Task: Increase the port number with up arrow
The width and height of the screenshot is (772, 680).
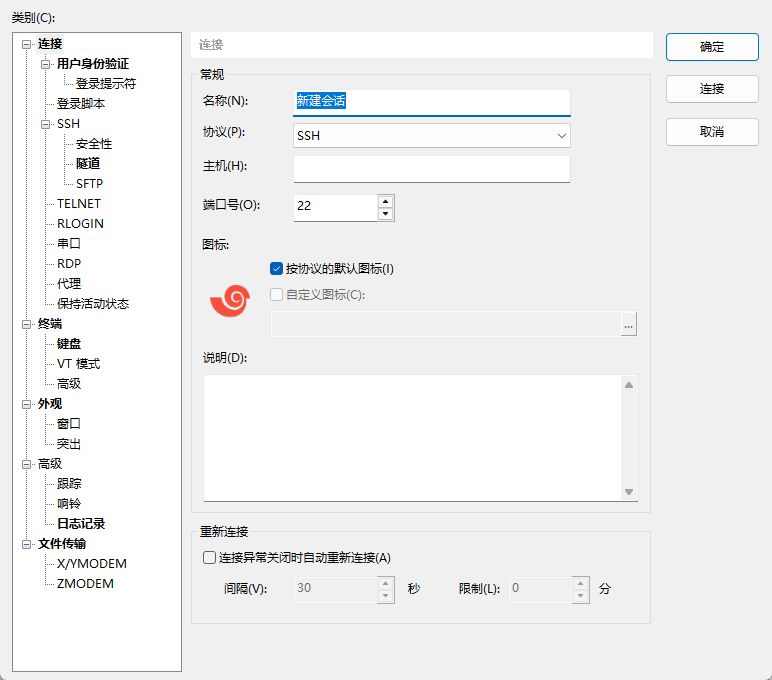Action: [386, 201]
